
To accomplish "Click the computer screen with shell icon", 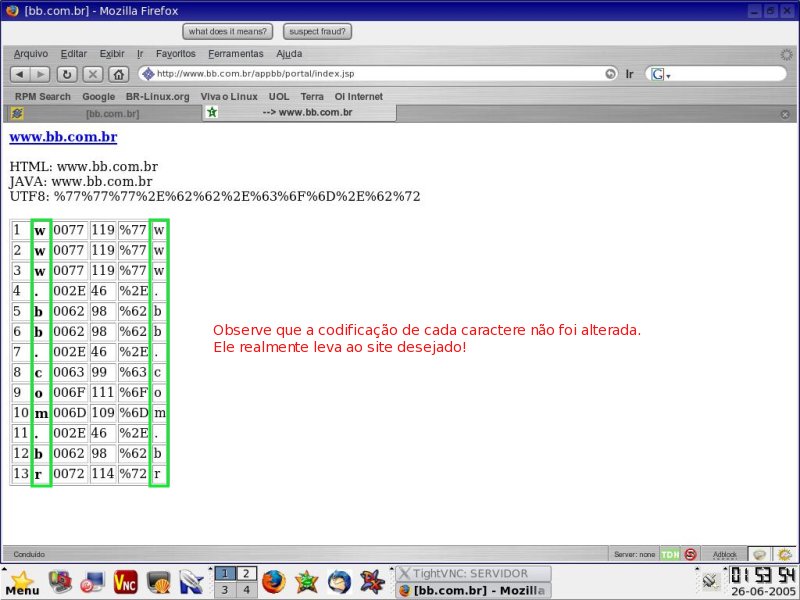I will click(x=158, y=582).
